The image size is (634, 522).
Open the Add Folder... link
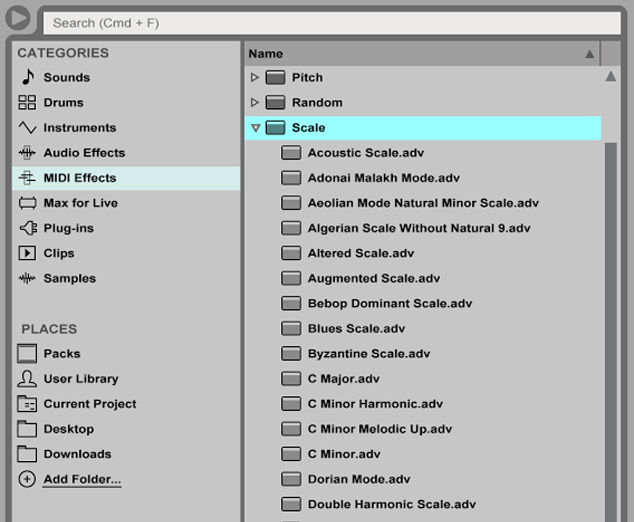click(x=82, y=479)
